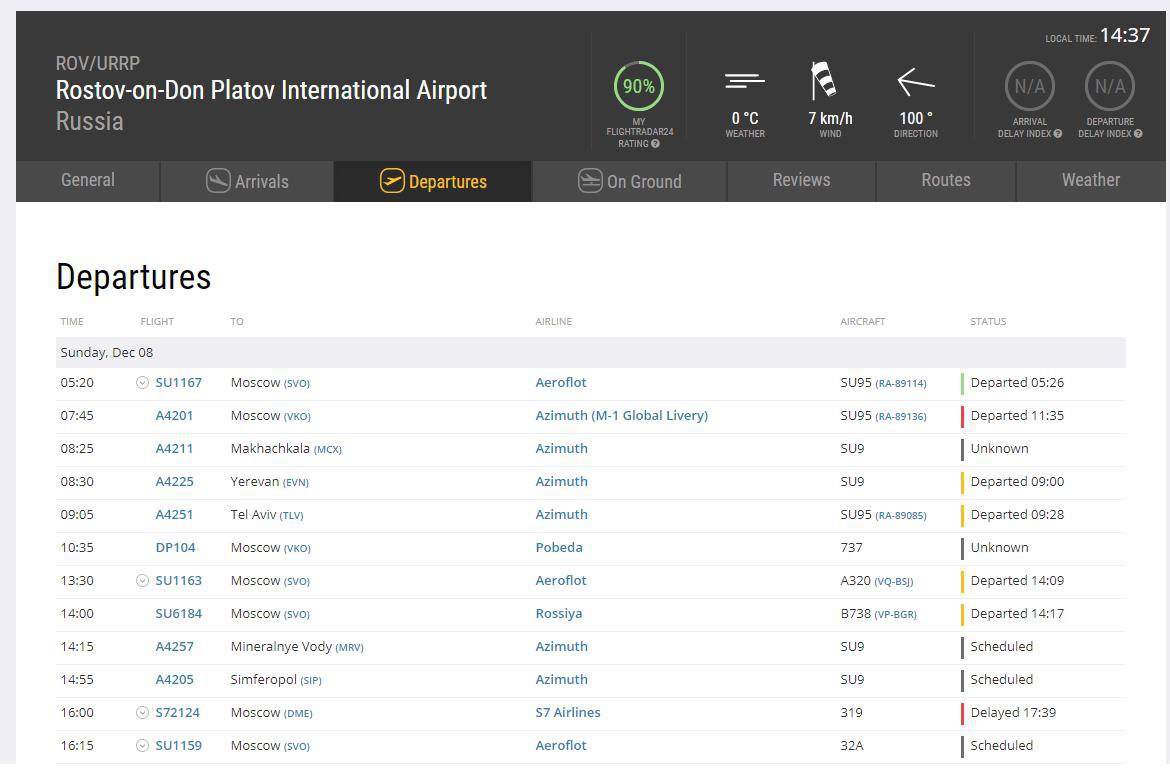1170x770 pixels.
Task: Click the STATUS column header
Action: 988,322
